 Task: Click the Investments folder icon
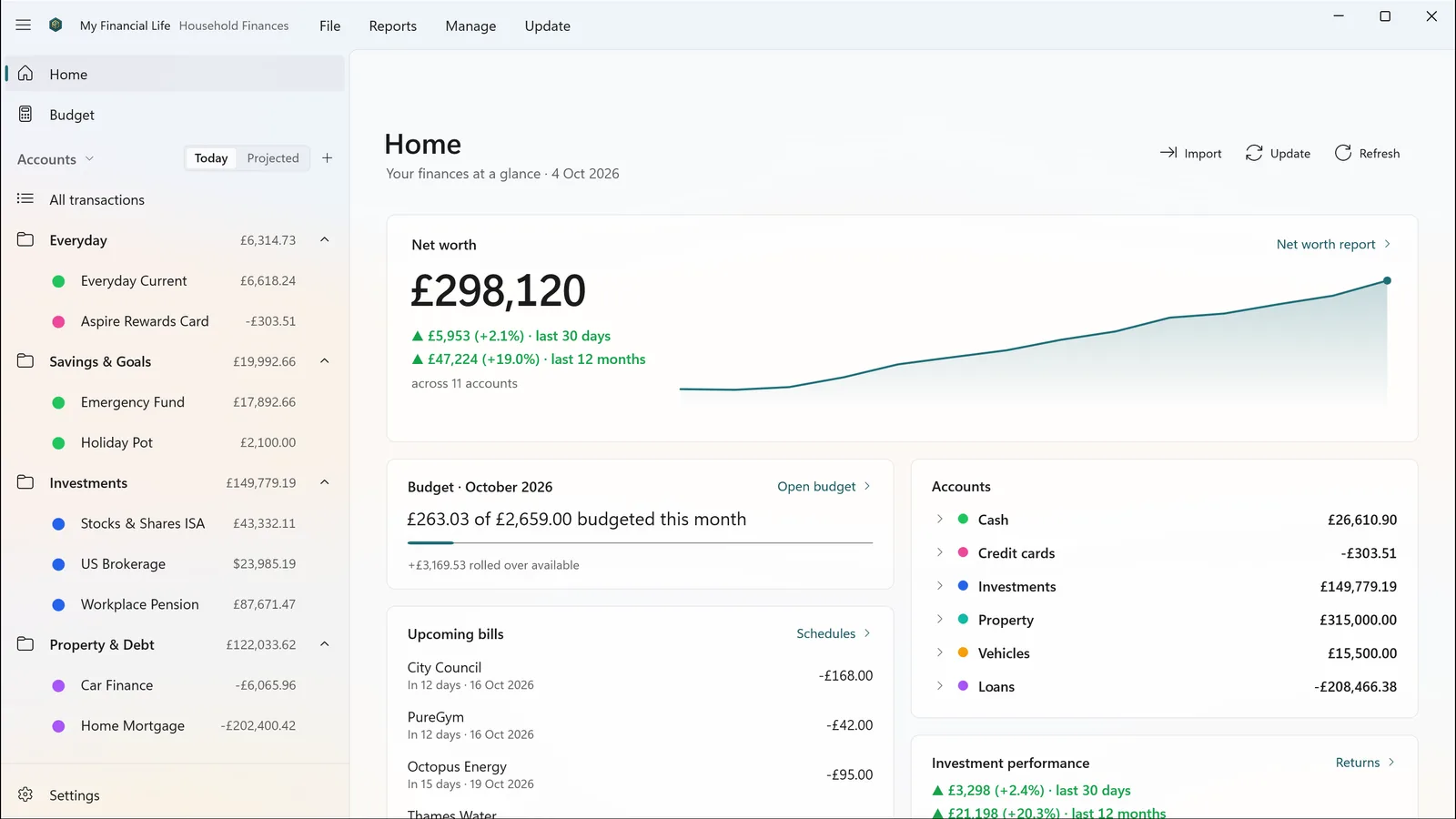point(25,482)
